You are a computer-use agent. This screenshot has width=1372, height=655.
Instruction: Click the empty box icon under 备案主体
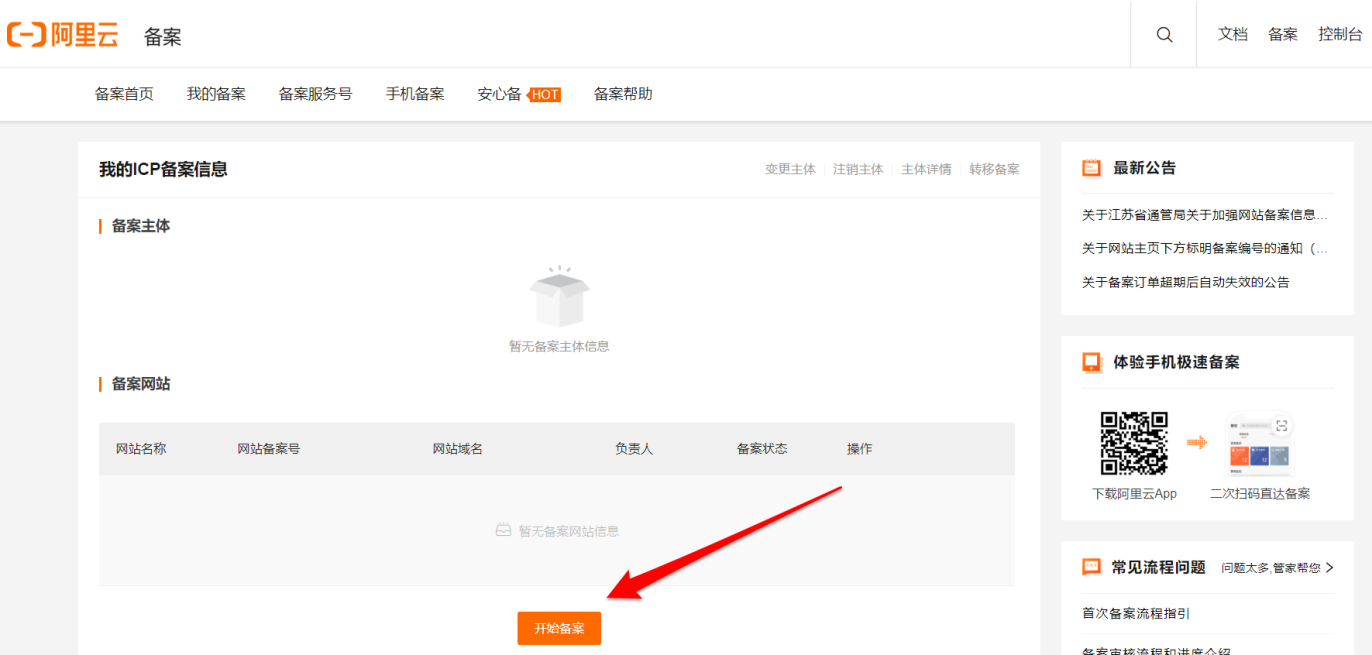[559, 297]
